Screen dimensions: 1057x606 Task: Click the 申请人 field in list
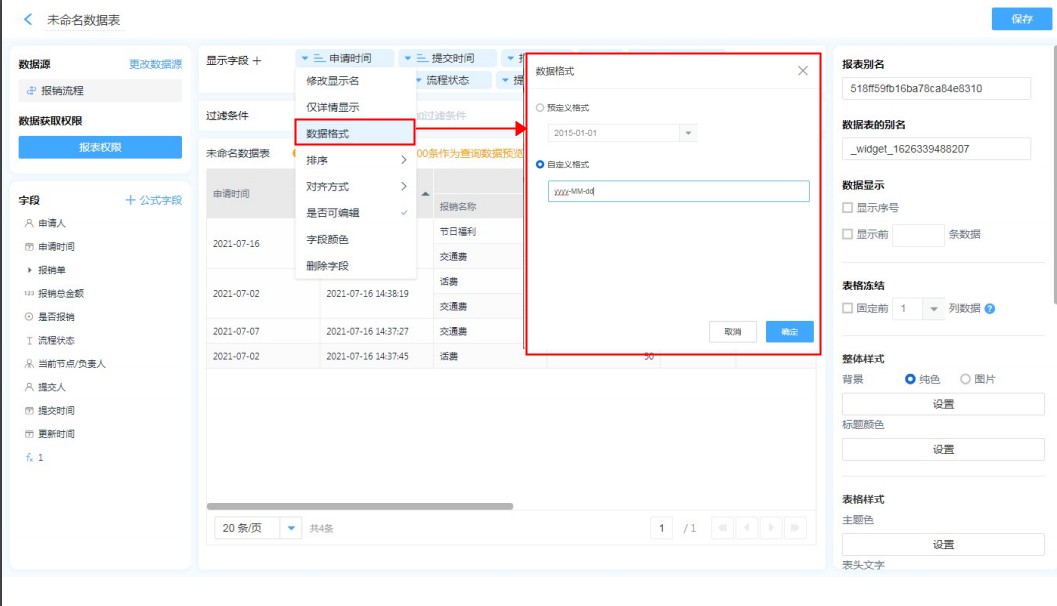pyautogui.click(x=52, y=223)
